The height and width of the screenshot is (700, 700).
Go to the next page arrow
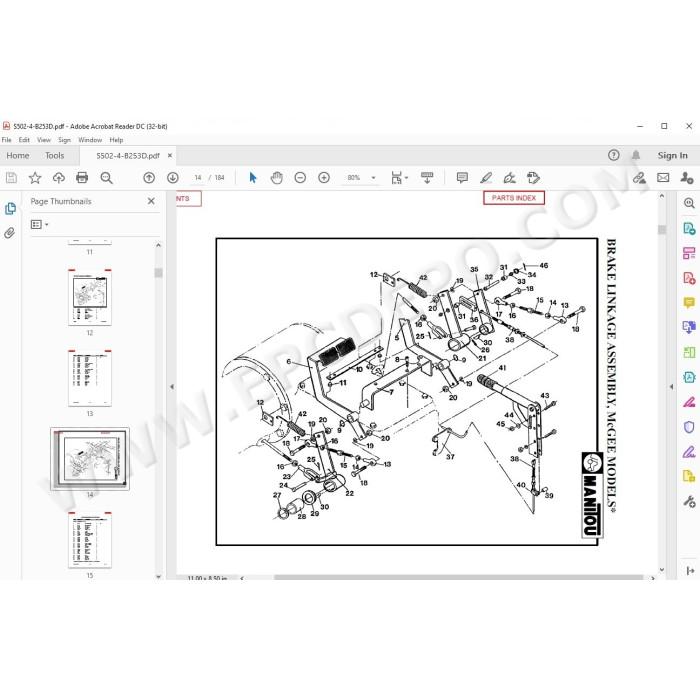click(x=173, y=178)
